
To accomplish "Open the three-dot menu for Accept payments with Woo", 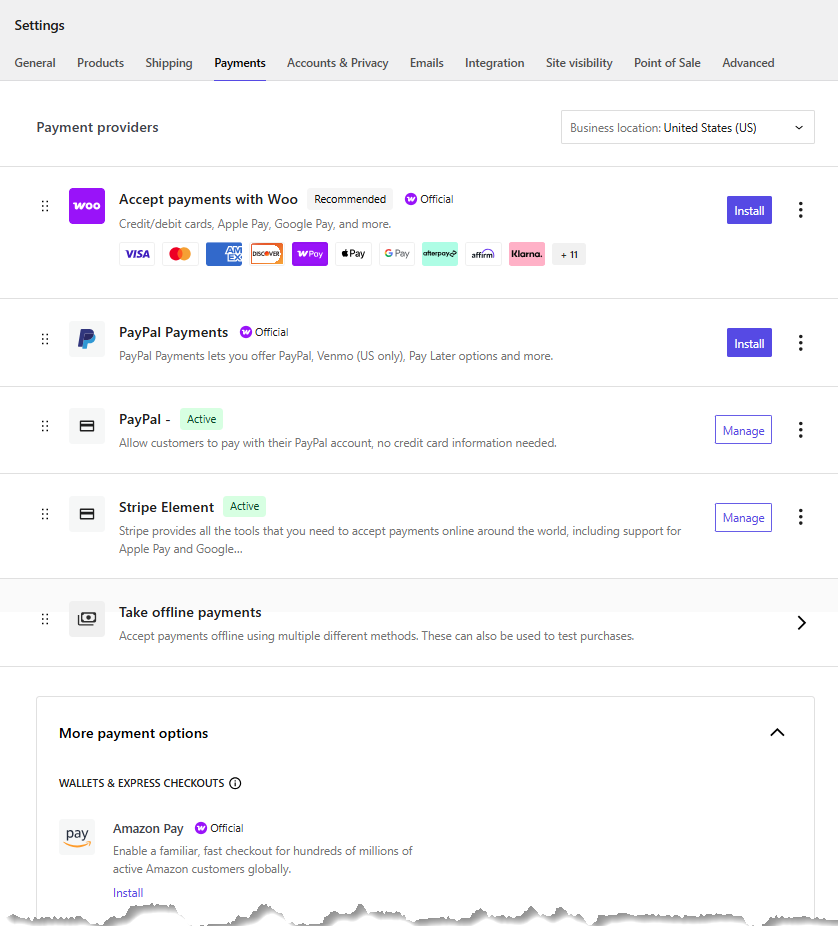I will (800, 210).
